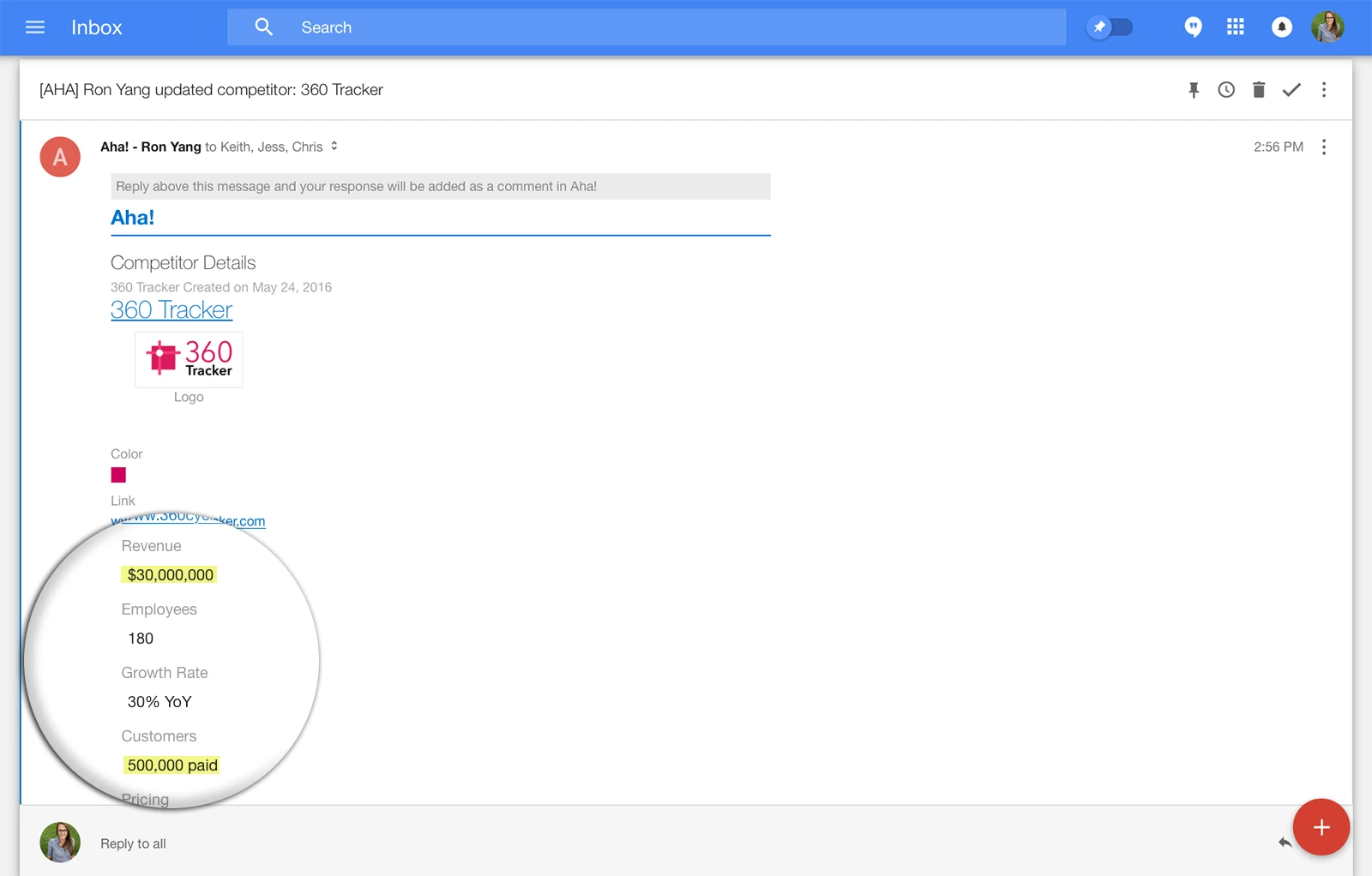1372x876 pixels.
Task: Click the reply-above-this-message notice
Action: [441, 187]
